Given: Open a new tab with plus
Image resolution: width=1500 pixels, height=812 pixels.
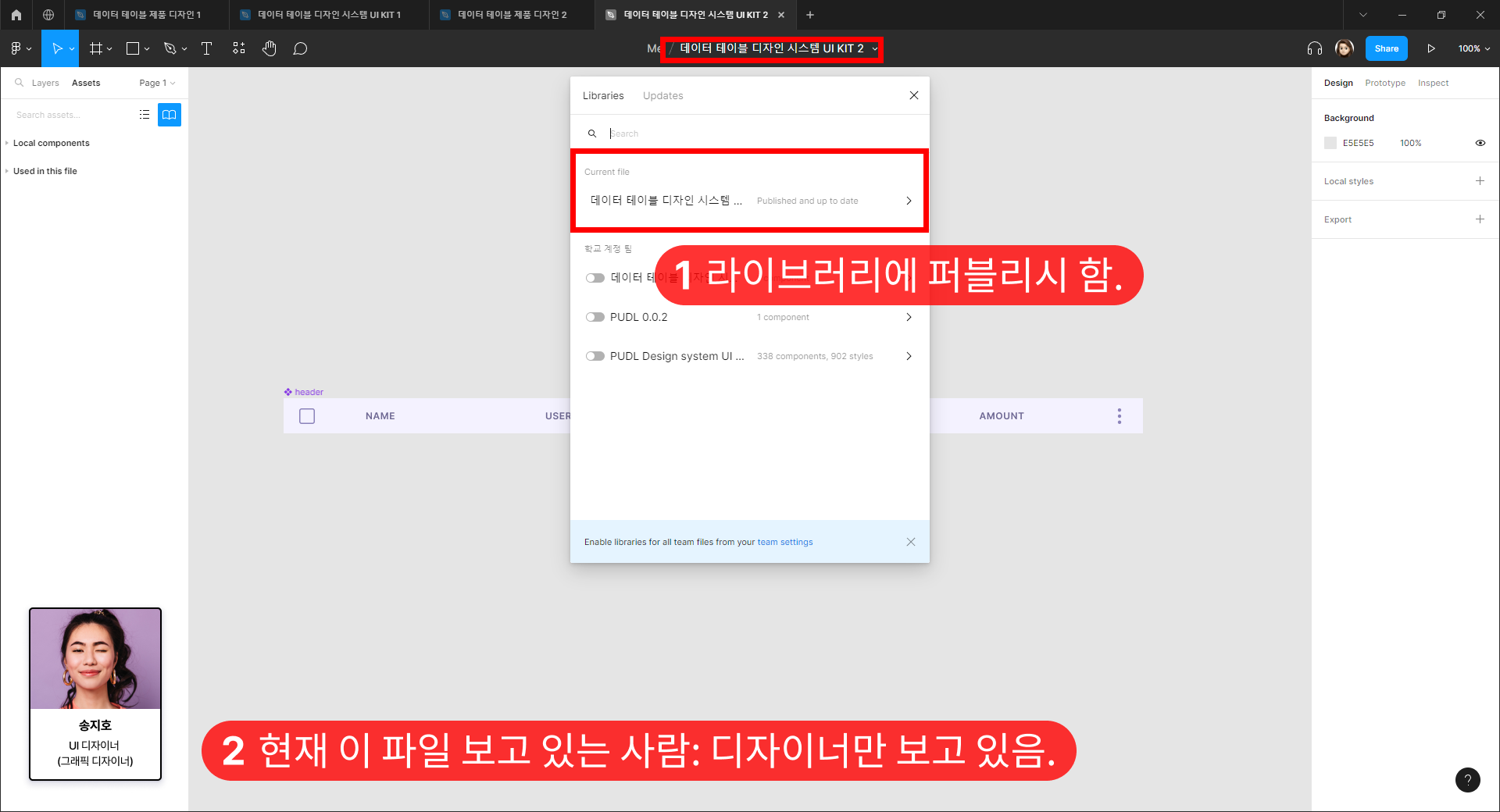Looking at the screenshot, I should click(810, 15).
